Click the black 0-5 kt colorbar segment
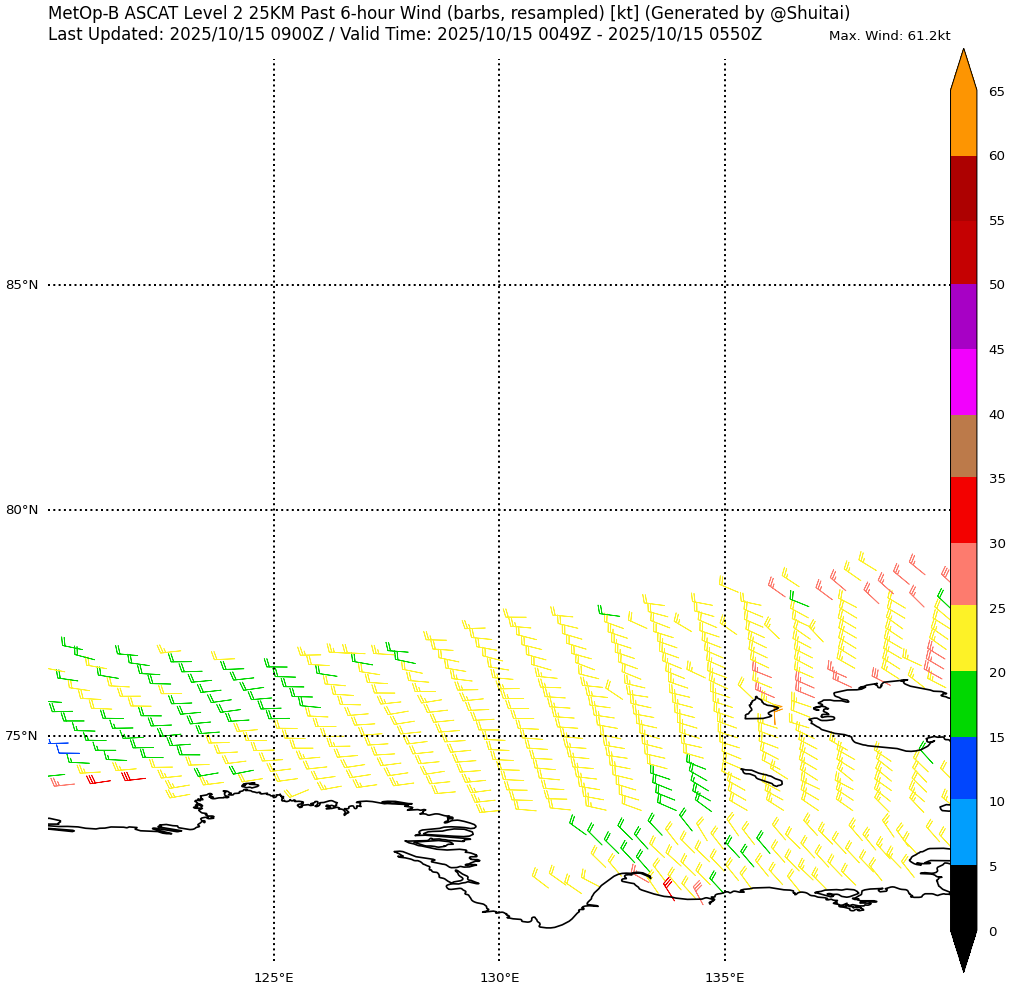1010x989 pixels. pos(963,898)
